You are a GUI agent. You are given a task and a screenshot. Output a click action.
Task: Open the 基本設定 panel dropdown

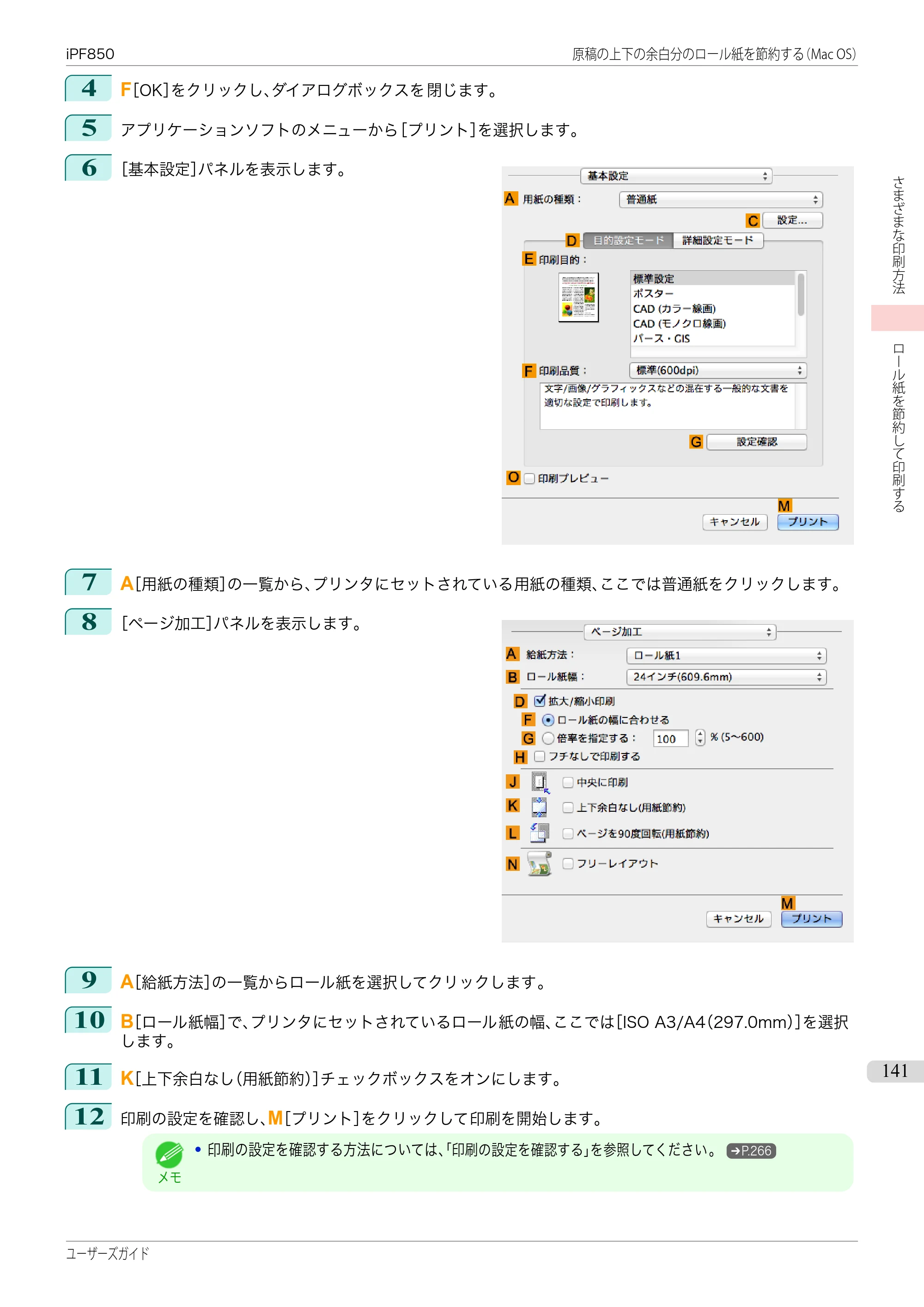point(676,176)
